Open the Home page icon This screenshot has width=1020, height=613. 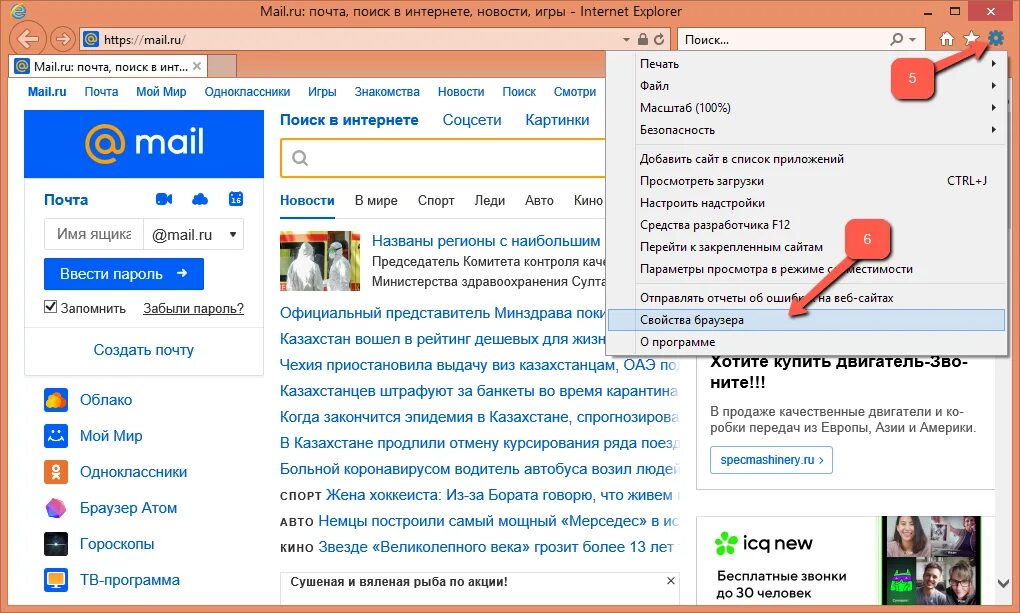point(947,39)
